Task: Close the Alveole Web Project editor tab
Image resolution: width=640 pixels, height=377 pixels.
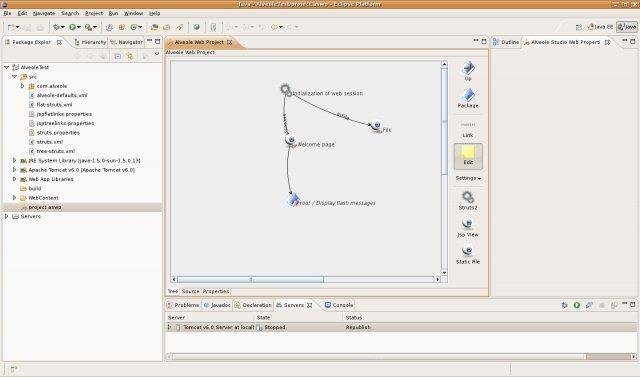Action: 229,42
